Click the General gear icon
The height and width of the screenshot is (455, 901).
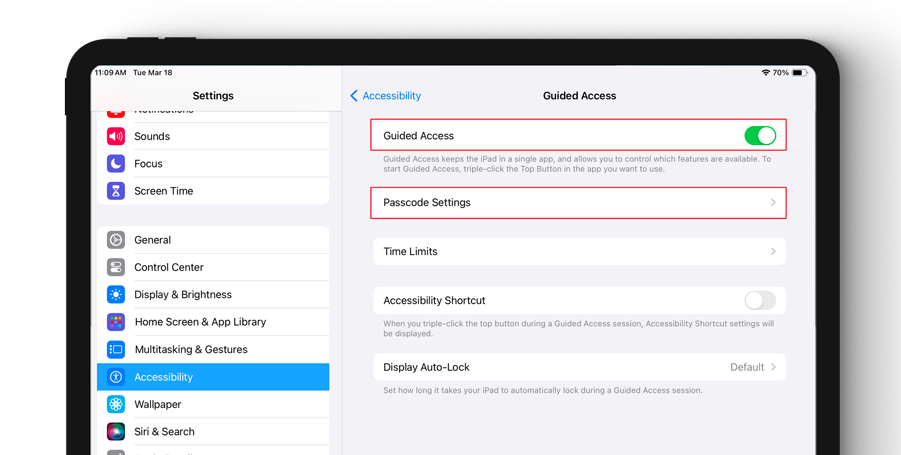click(x=116, y=240)
